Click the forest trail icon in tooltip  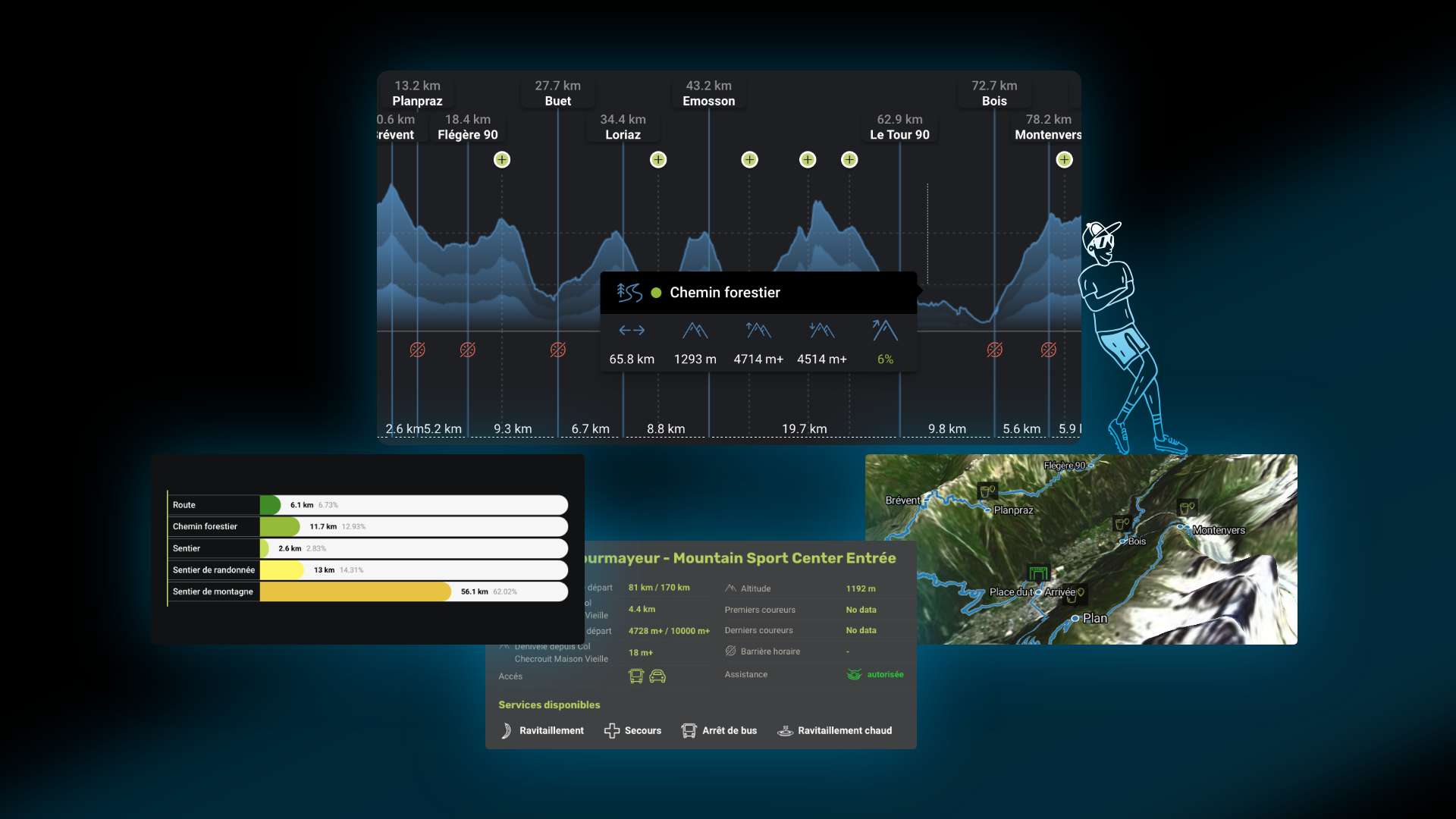pos(629,293)
